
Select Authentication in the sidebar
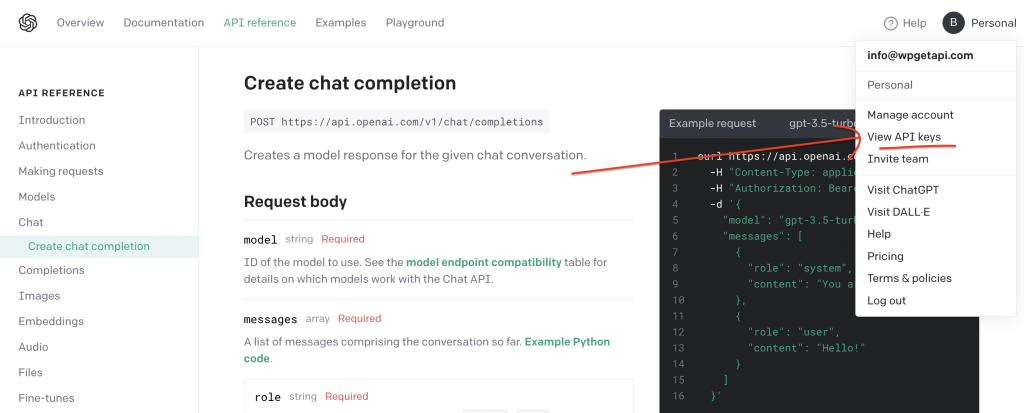coord(57,146)
